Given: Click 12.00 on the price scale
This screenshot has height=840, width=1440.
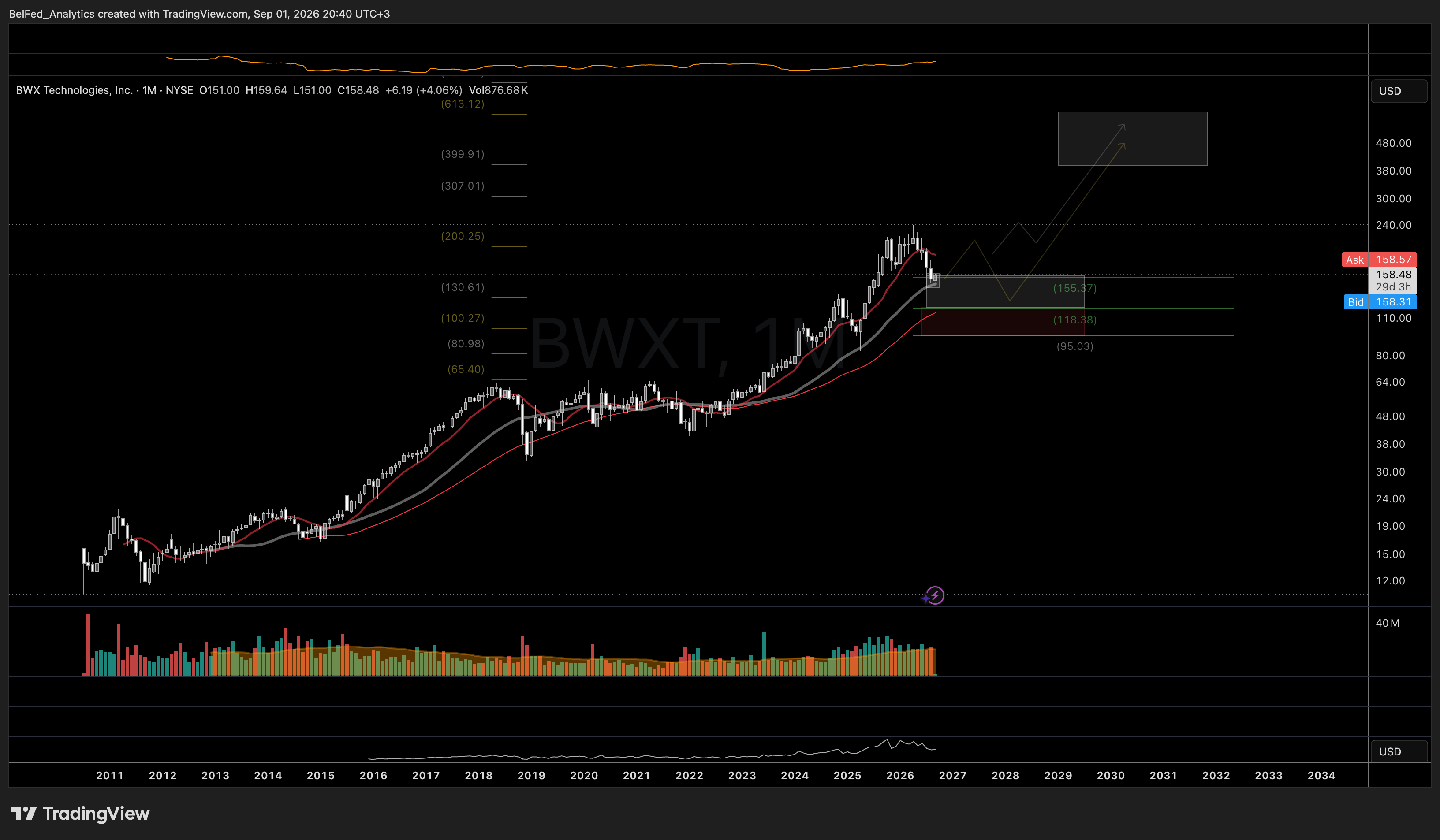Looking at the screenshot, I should point(1390,581).
